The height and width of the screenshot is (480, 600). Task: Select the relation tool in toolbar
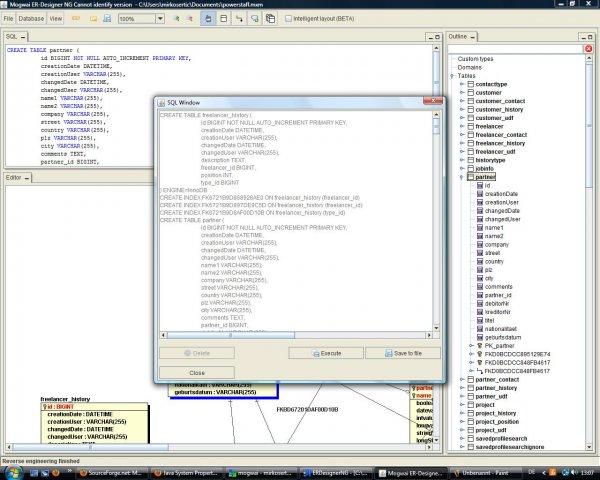tap(239, 18)
